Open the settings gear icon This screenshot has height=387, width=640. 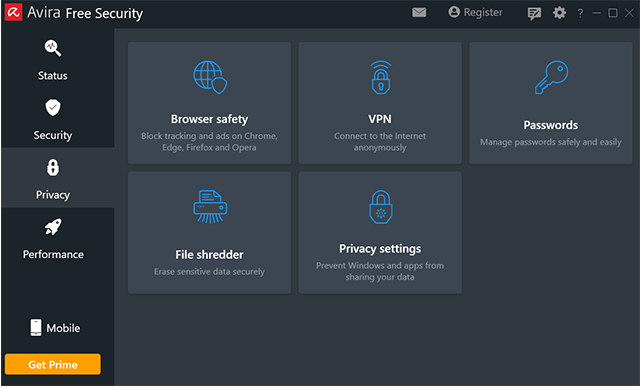559,13
